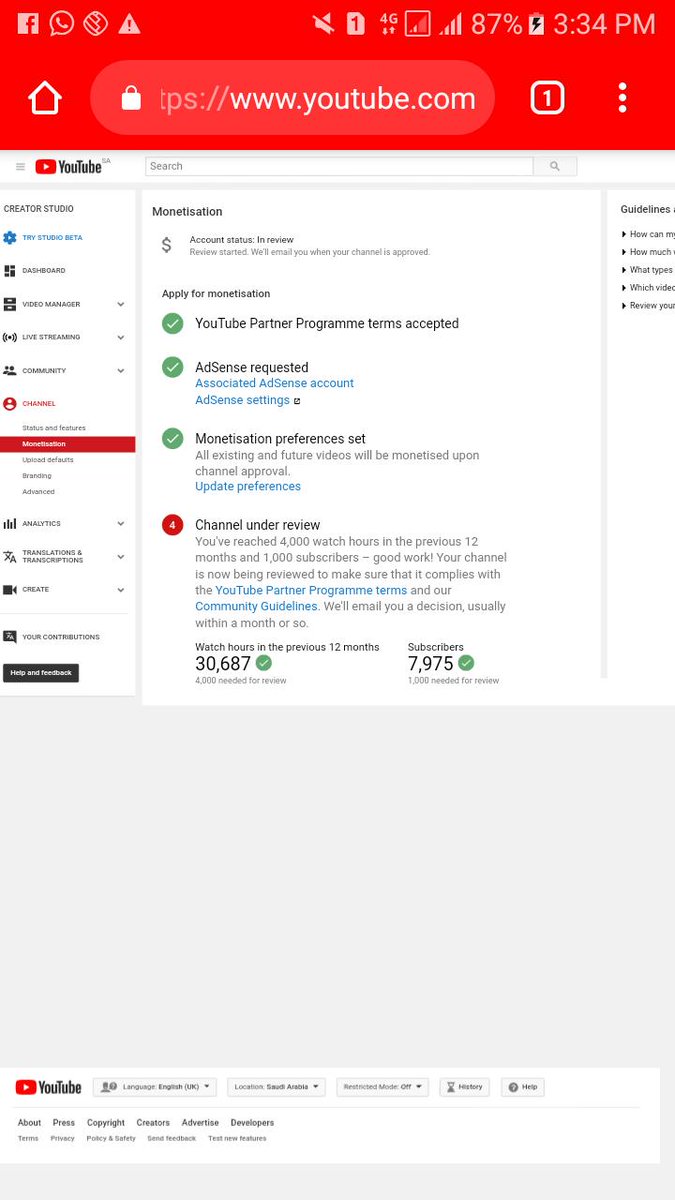Expand the Community section chevron
Viewport: 675px width, 1200px height.
pos(121,370)
